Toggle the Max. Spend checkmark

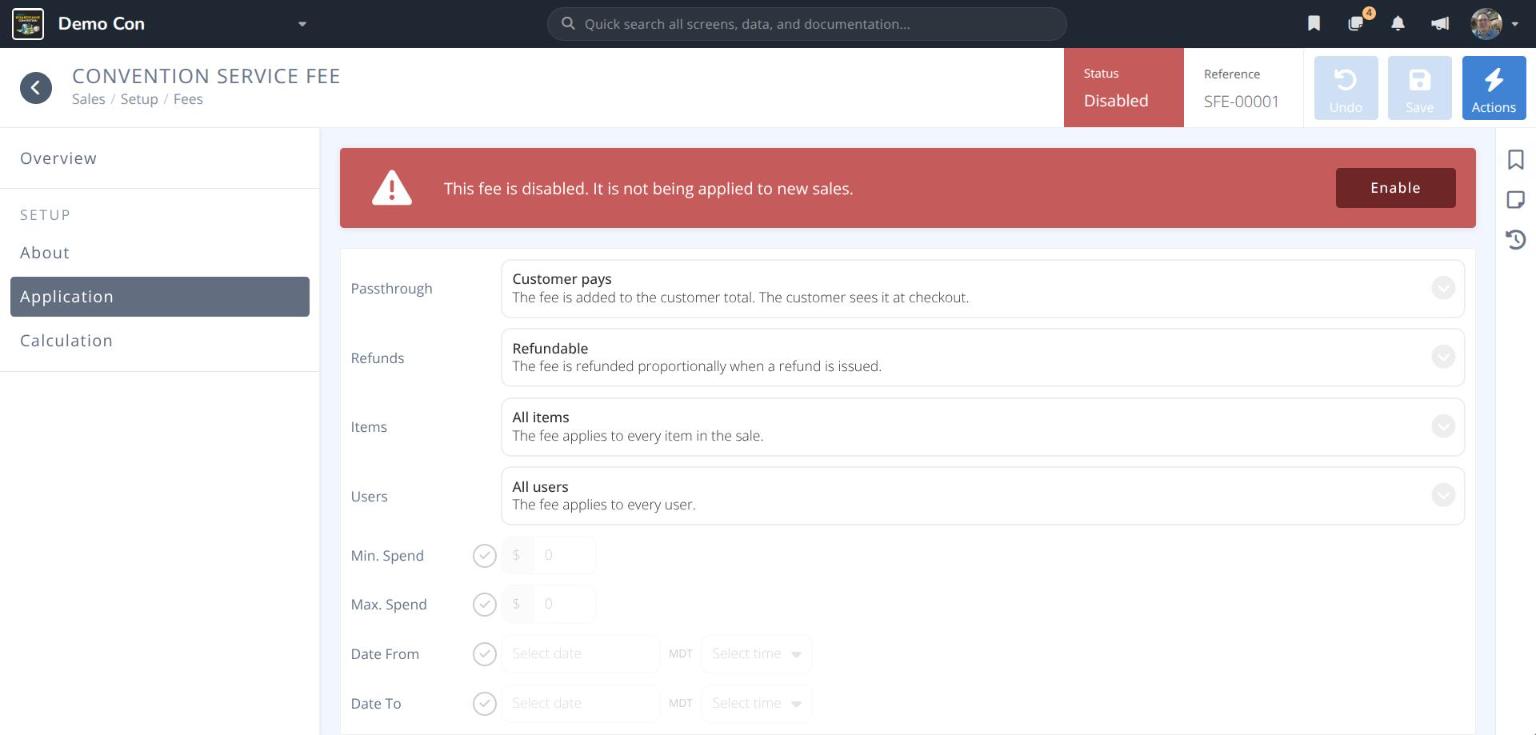(484, 605)
